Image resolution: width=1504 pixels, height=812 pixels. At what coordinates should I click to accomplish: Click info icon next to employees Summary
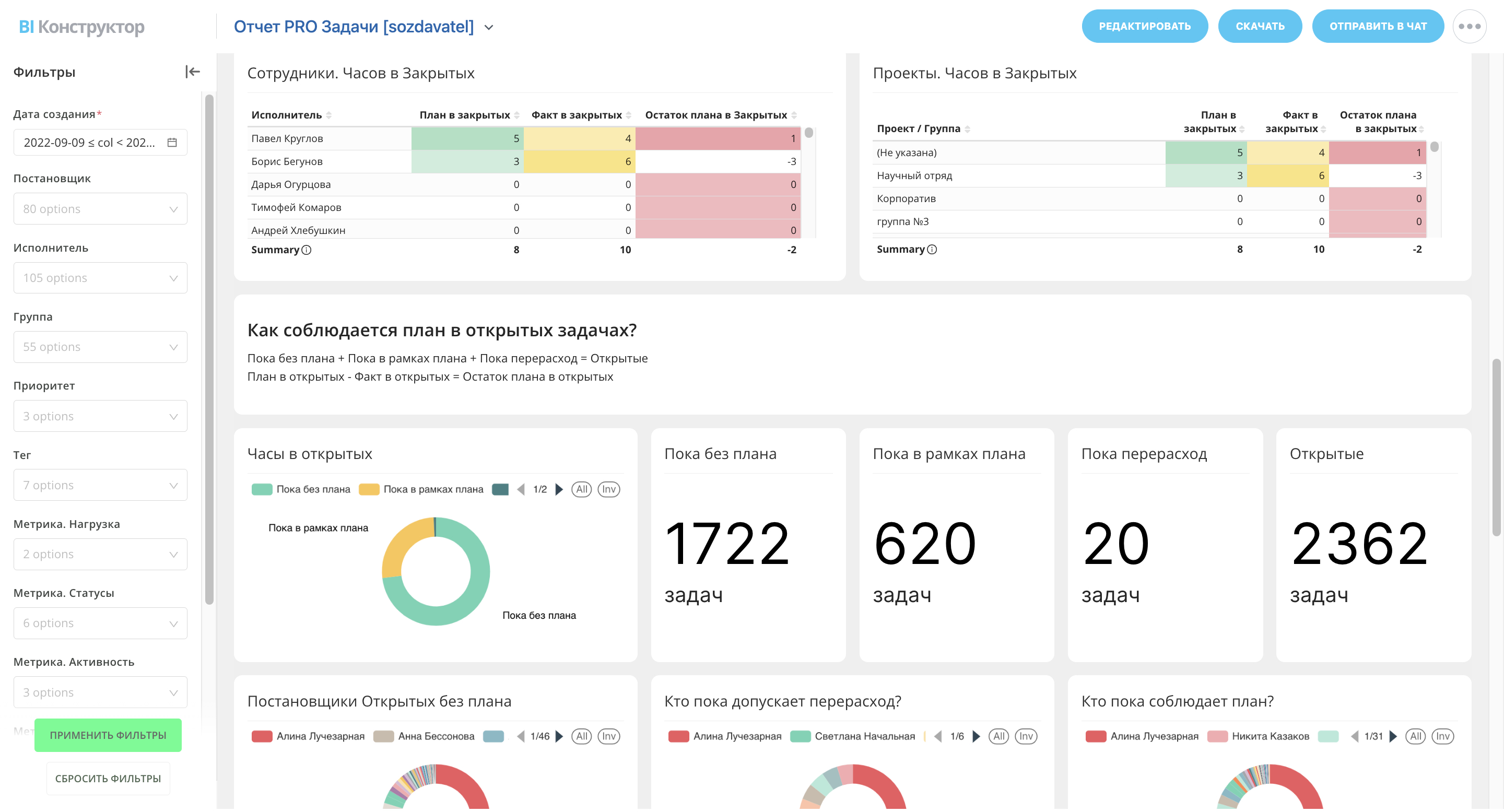307,250
